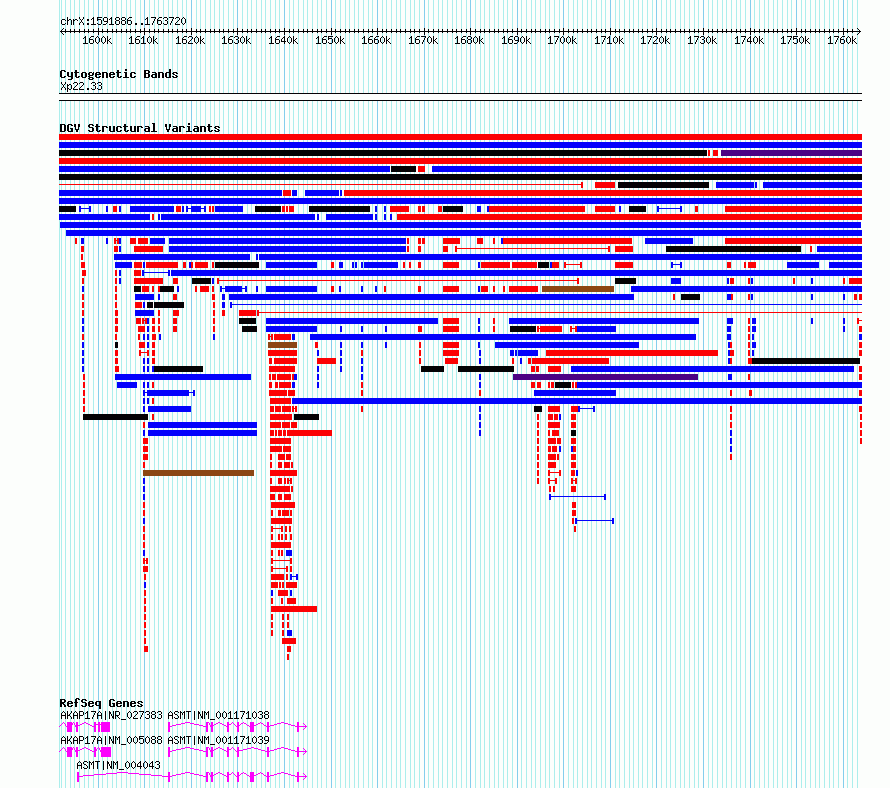Open the DGV Structural Variants track title
The width and height of the screenshot is (890, 788).
click(140, 128)
